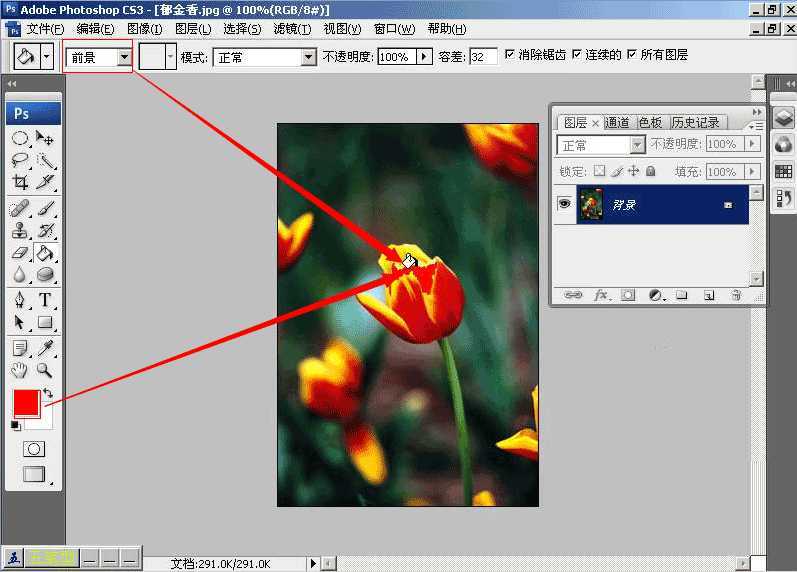Toggle lock position icon in Layers panel
This screenshot has width=797, height=572.
pyautogui.click(x=633, y=171)
